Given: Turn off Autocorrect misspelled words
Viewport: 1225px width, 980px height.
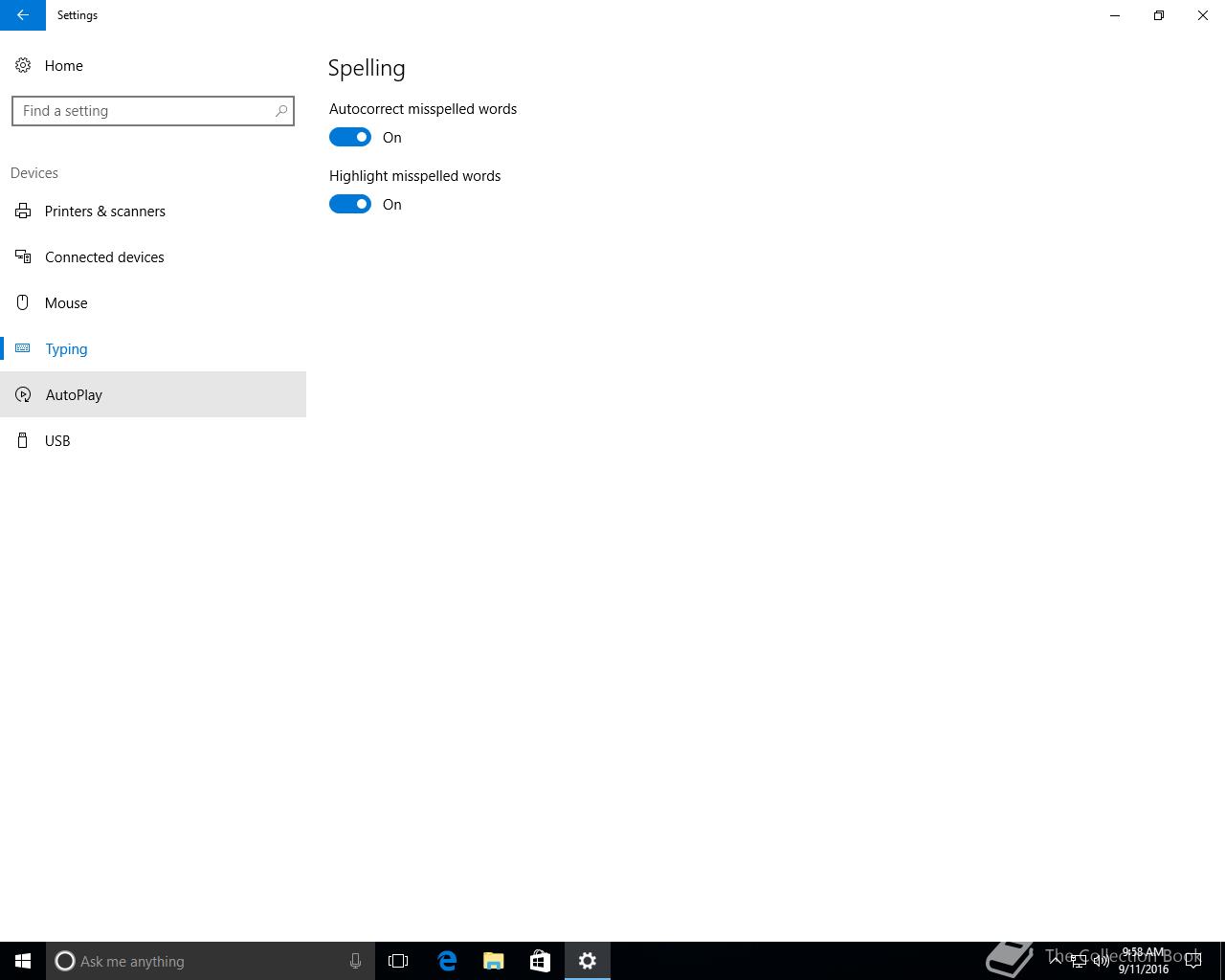Looking at the screenshot, I should click(x=350, y=137).
